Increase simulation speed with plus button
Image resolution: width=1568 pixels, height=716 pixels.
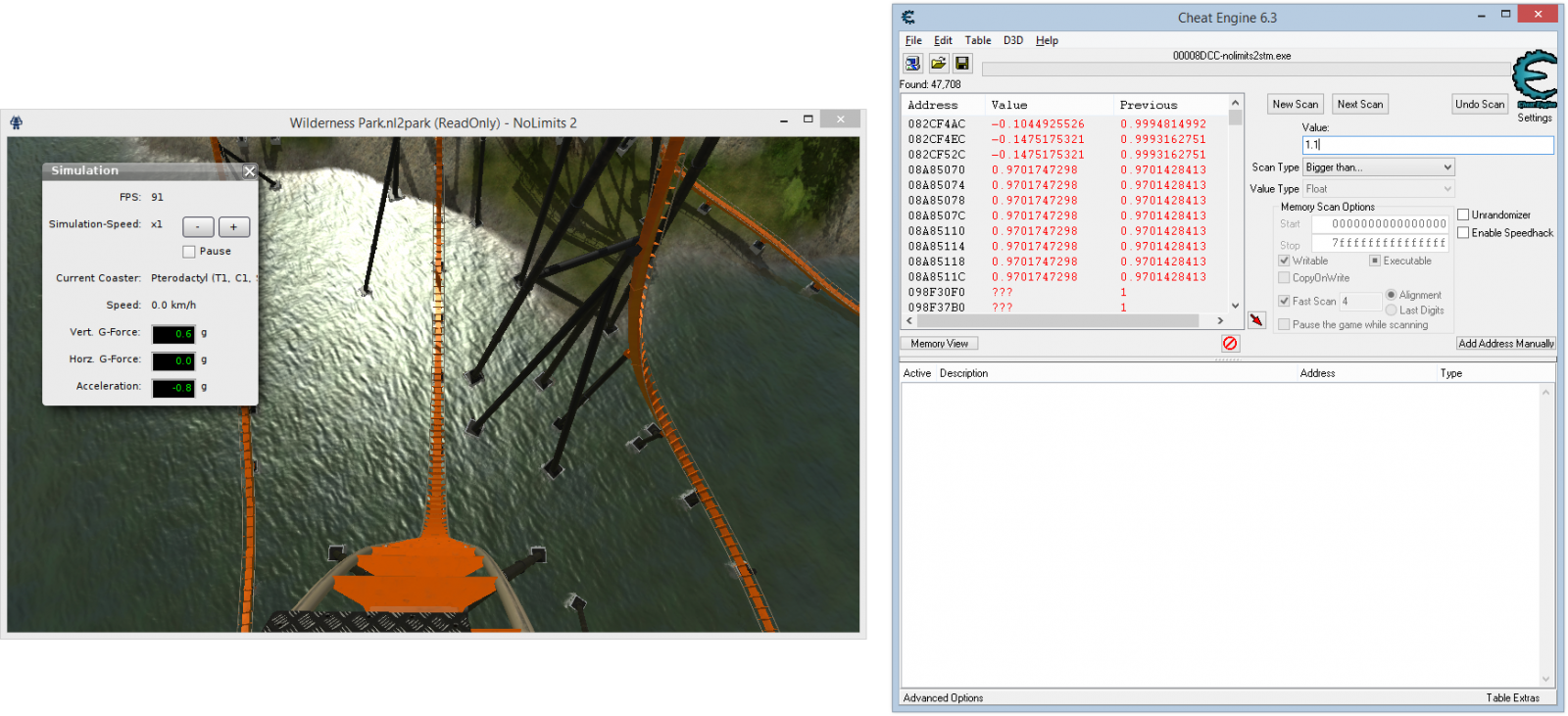pos(234,227)
